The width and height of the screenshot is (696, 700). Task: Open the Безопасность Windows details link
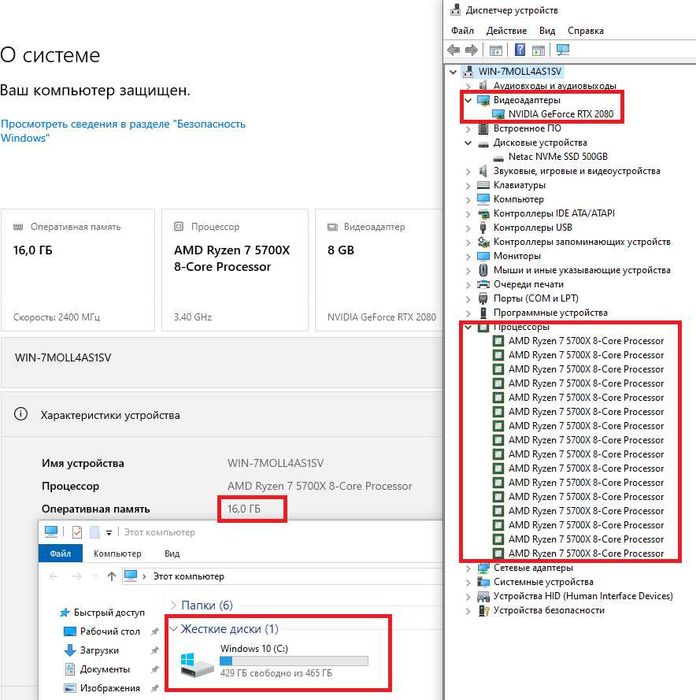click(x=123, y=131)
